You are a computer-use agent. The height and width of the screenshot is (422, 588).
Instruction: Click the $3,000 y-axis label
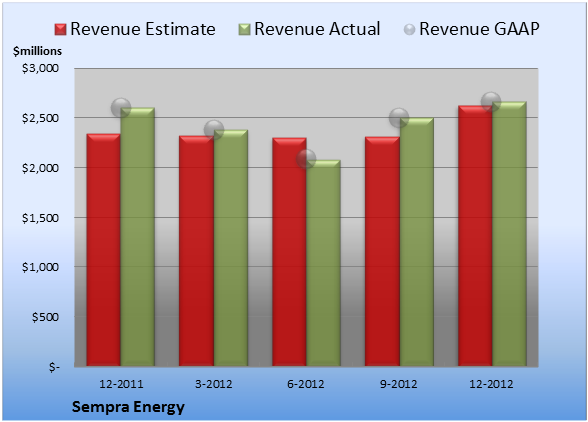click(x=40, y=68)
